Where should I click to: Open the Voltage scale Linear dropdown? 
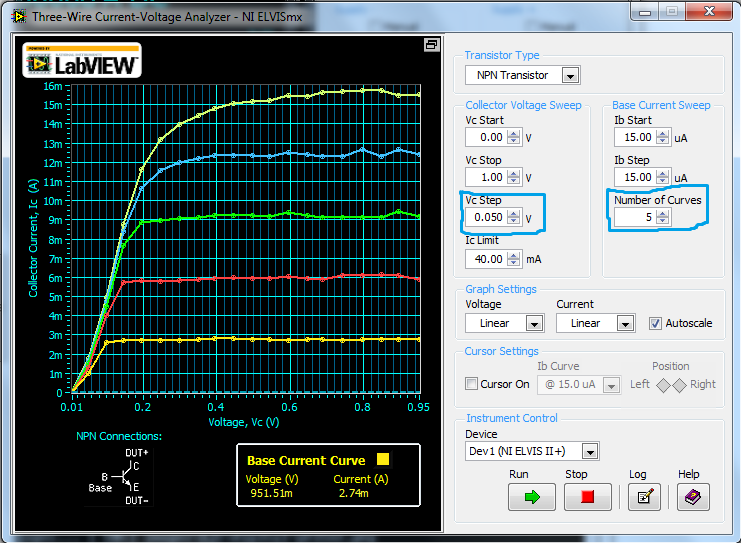tap(534, 324)
